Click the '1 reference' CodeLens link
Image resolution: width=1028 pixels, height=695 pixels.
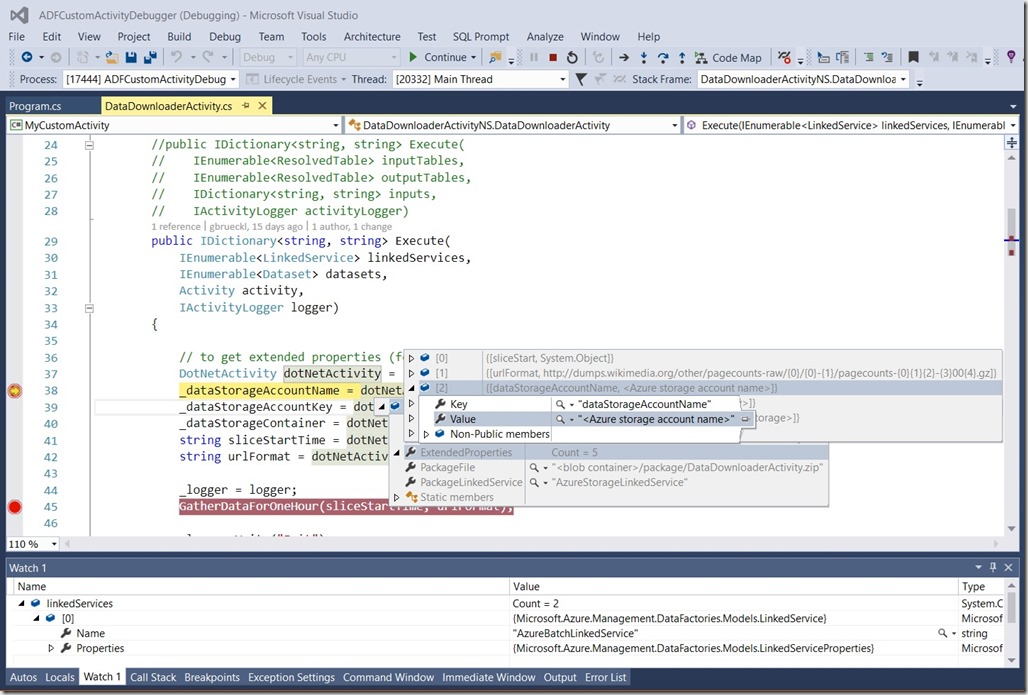coord(176,227)
